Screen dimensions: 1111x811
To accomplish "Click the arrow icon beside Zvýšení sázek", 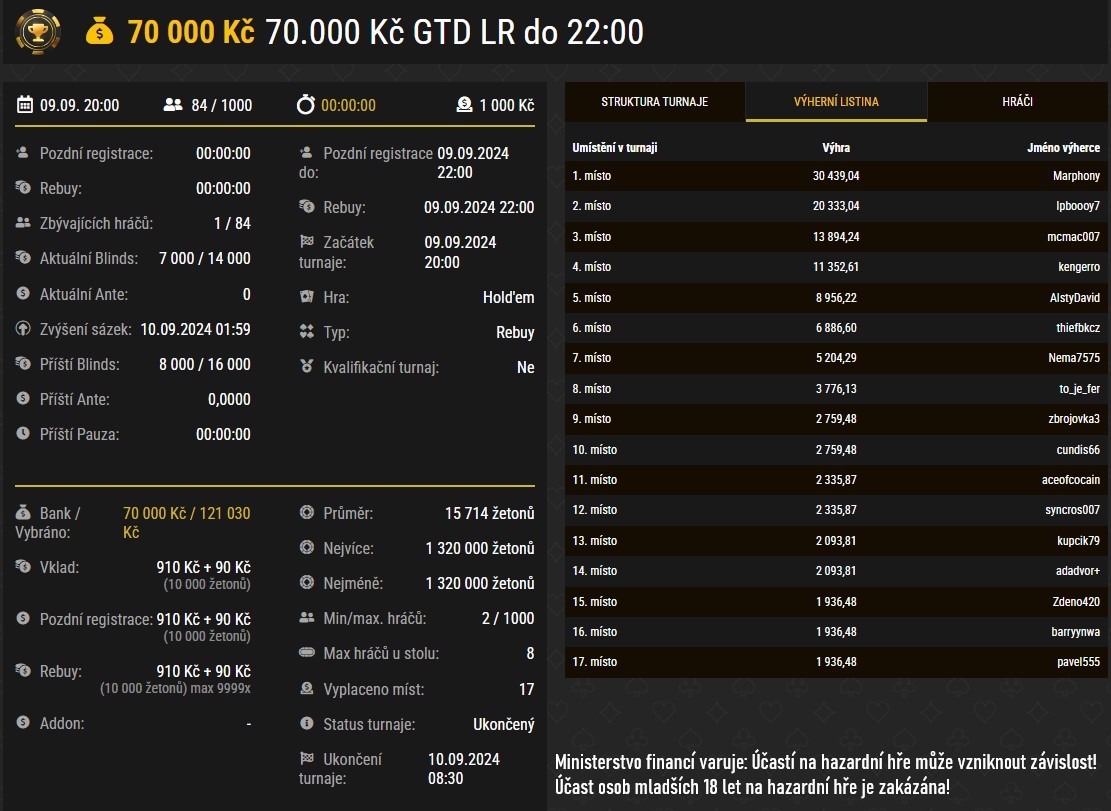I will coord(23,328).
